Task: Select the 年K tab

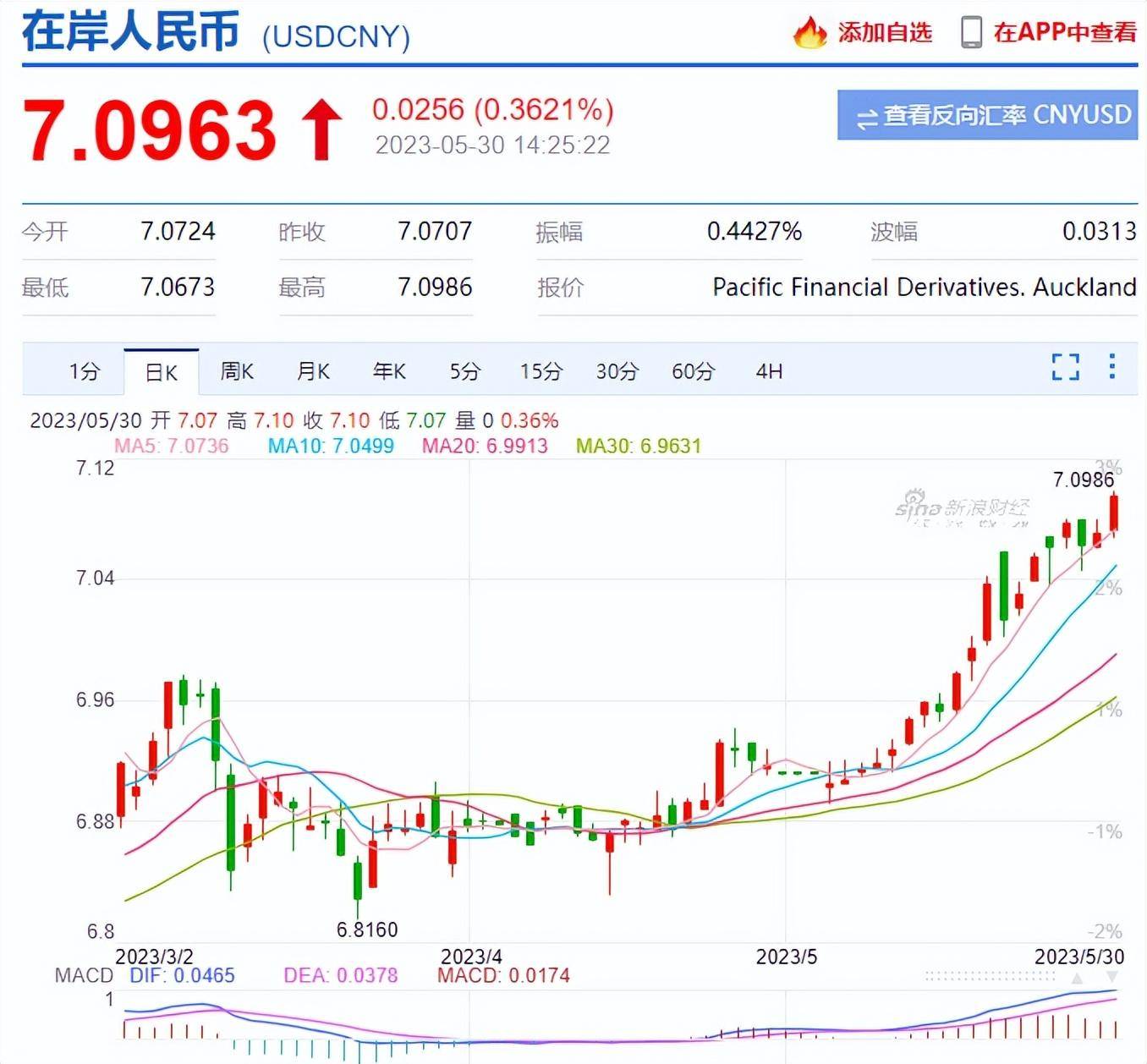Action: (389, 371)
